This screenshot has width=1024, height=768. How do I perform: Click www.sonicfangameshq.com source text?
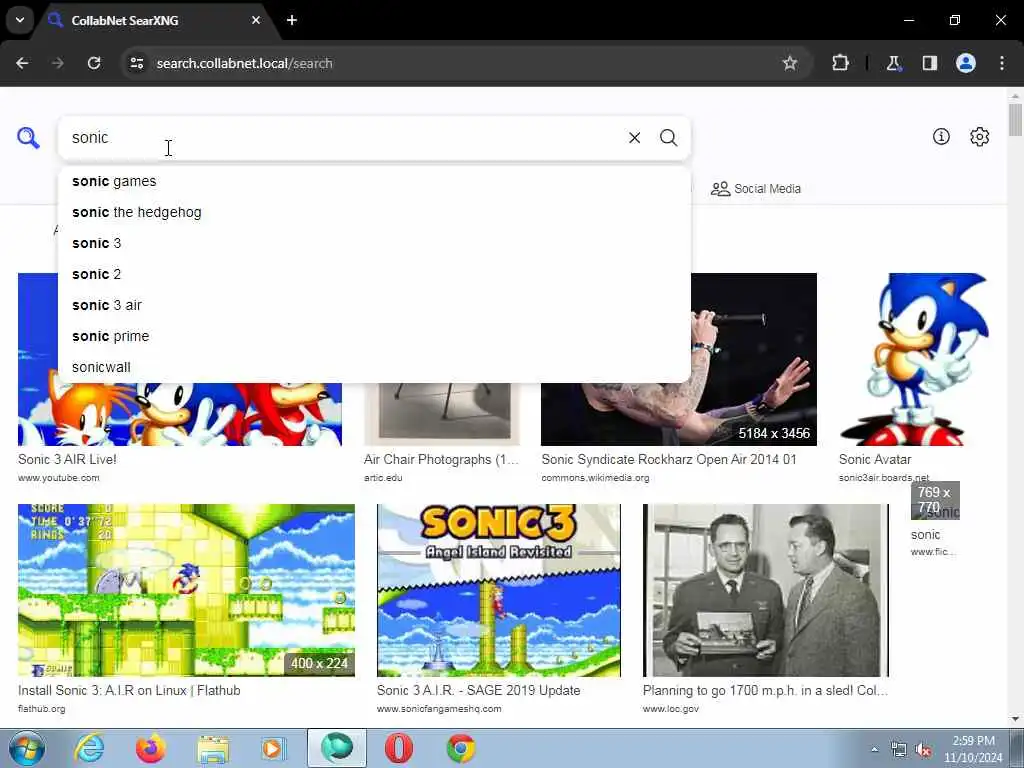439,709
